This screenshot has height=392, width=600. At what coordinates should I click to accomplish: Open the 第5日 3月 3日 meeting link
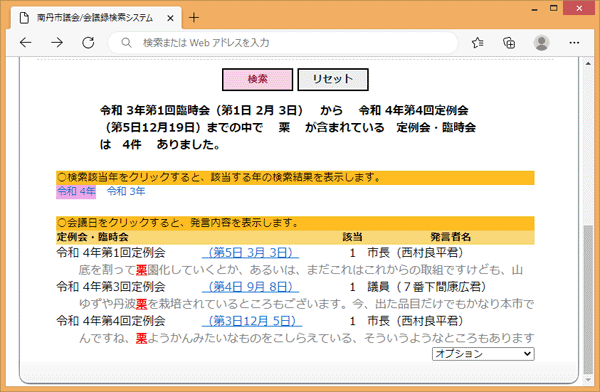point(251,253)
